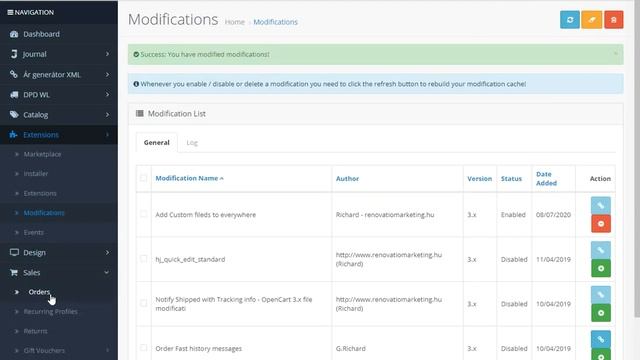The width and height of the screenshot is (640, 360).
Task: Click the Journal icon in navigation
Action: pos(14,54)
